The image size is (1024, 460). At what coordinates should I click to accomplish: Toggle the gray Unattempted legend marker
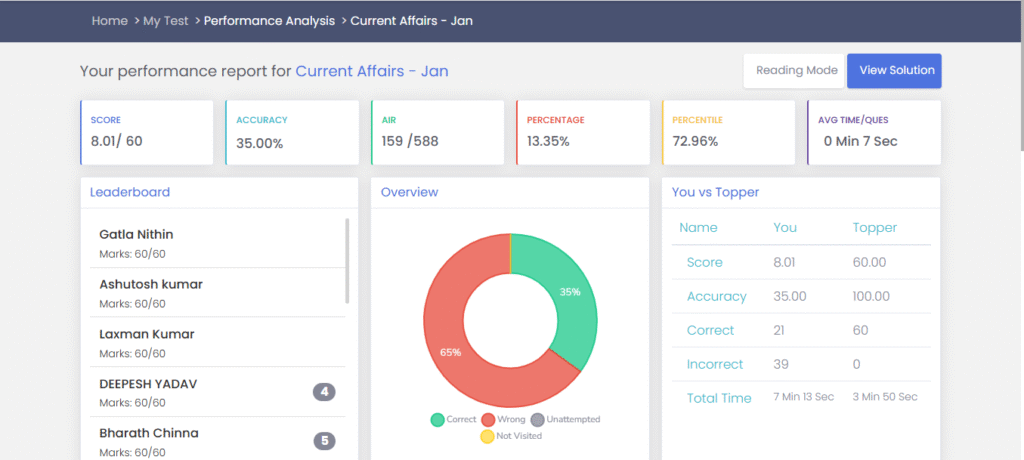(538, 420)
